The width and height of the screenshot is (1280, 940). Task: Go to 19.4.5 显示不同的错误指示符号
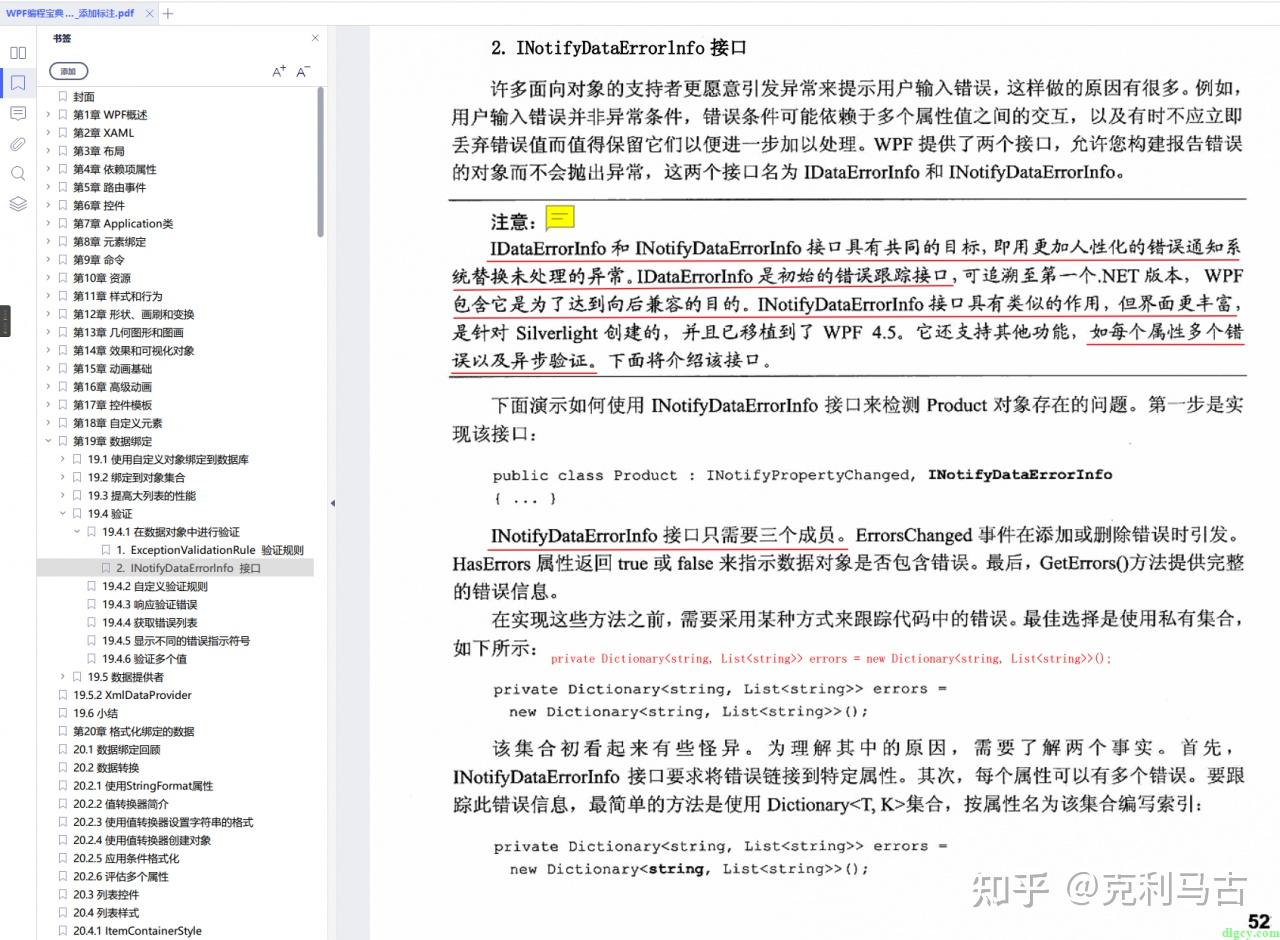point(176,641)
